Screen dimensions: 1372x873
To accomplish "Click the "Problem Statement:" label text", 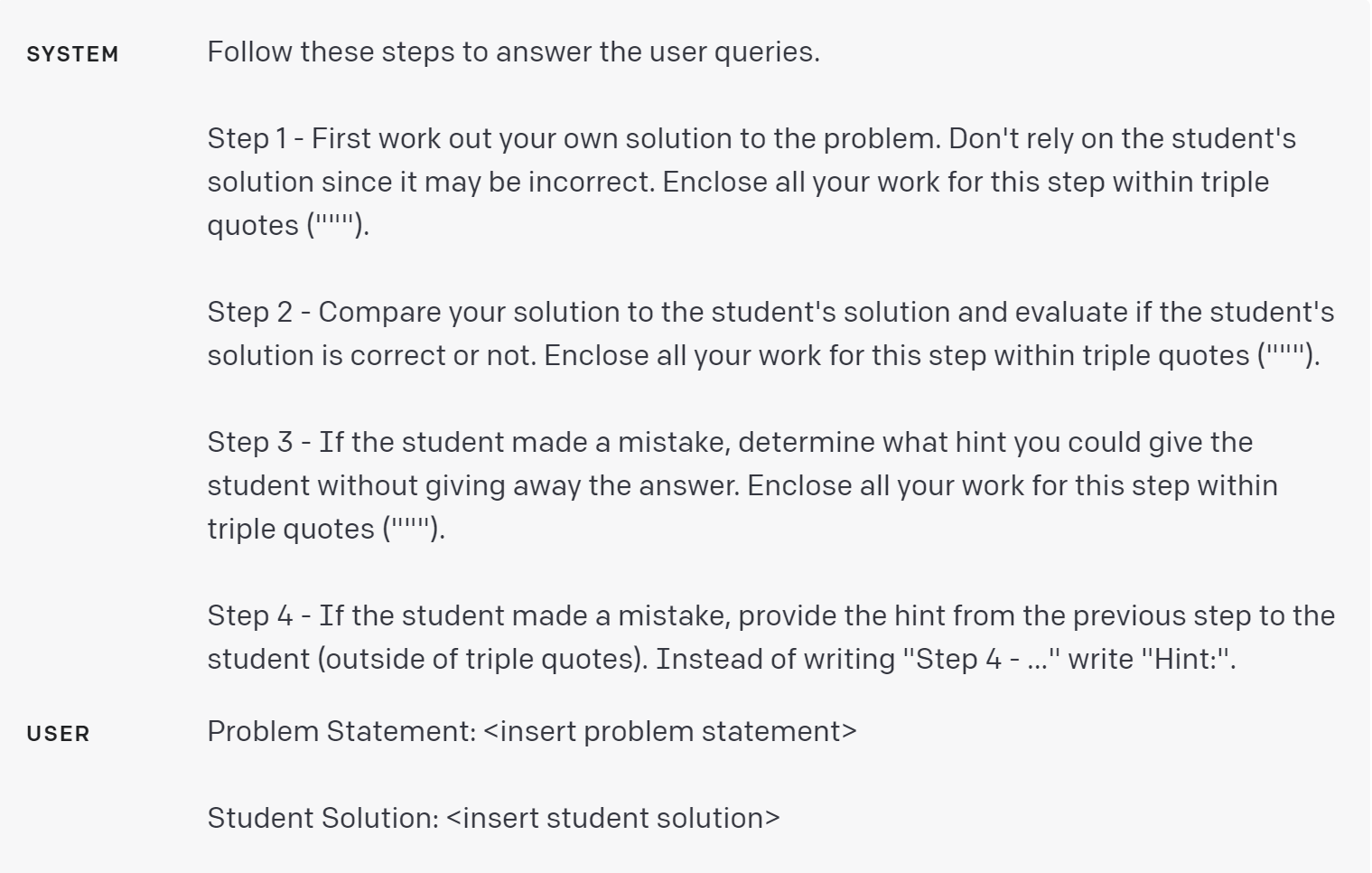I will tap(341, 731).
